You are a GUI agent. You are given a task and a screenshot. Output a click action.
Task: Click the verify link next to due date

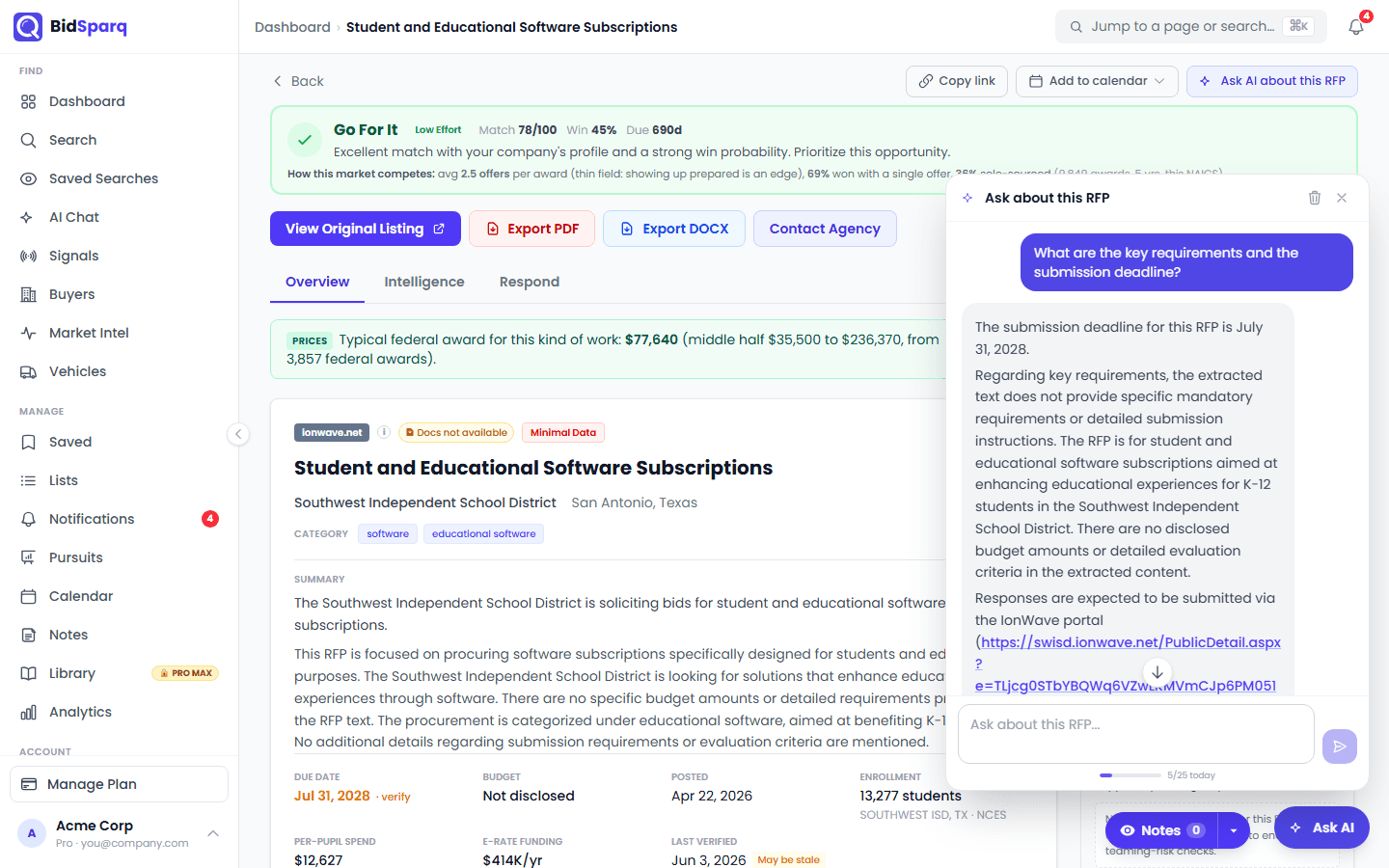click(395, 797)
